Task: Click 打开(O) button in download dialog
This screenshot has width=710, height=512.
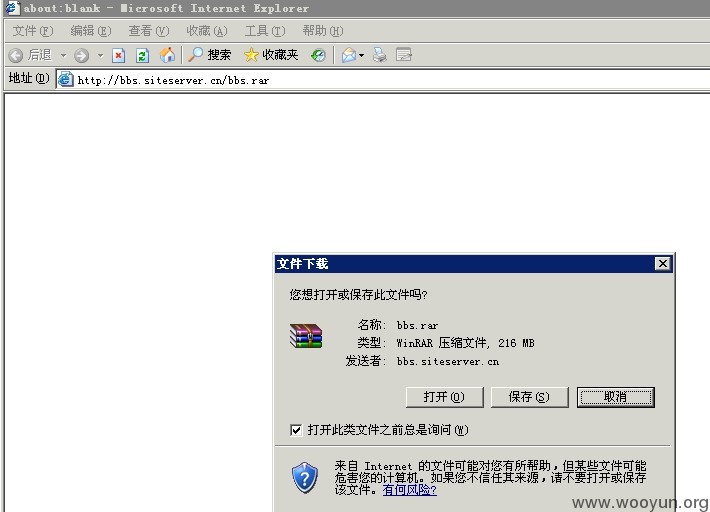Action: [x=444, y=397]
